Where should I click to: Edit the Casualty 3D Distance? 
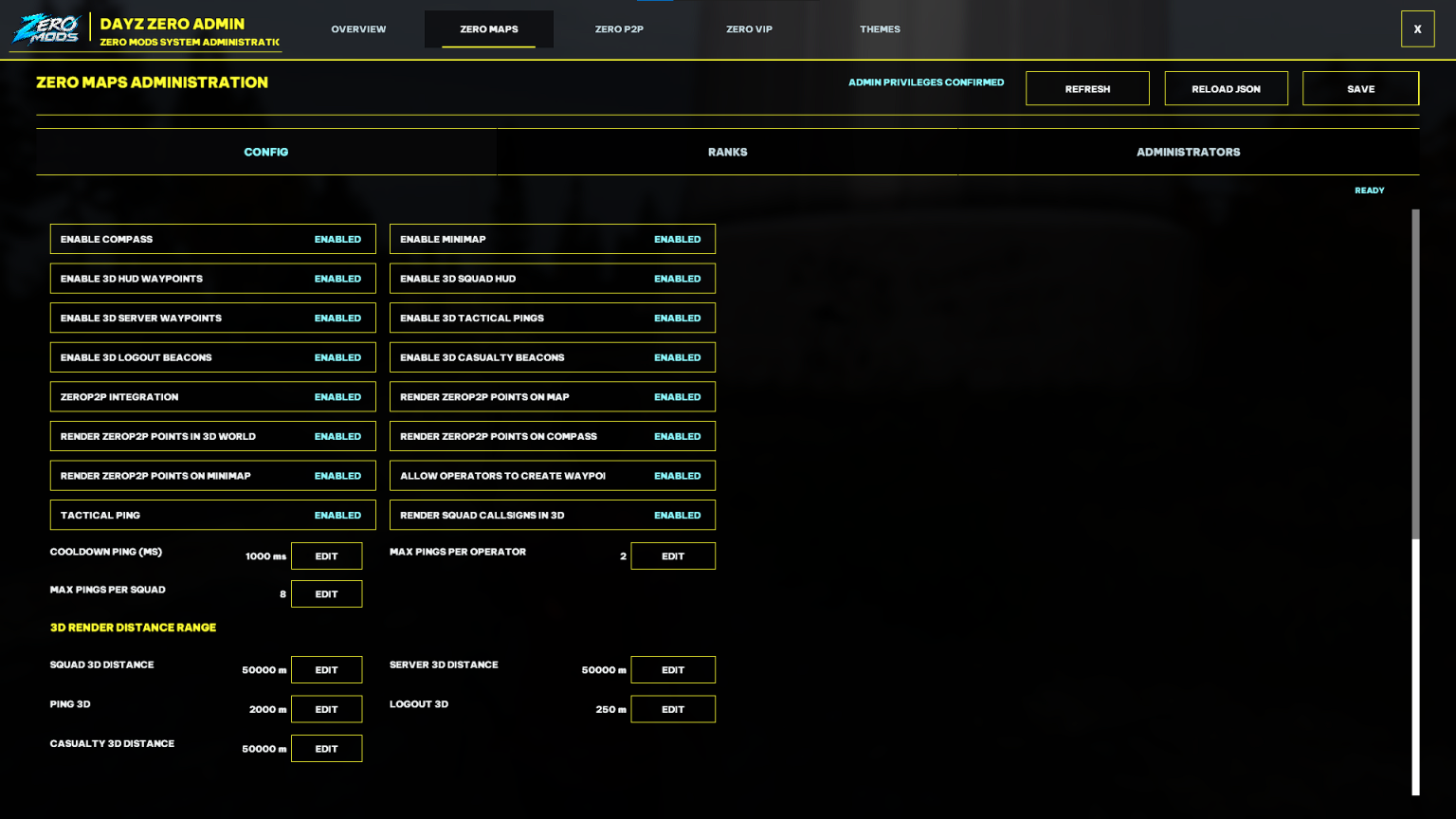point(326,749)
